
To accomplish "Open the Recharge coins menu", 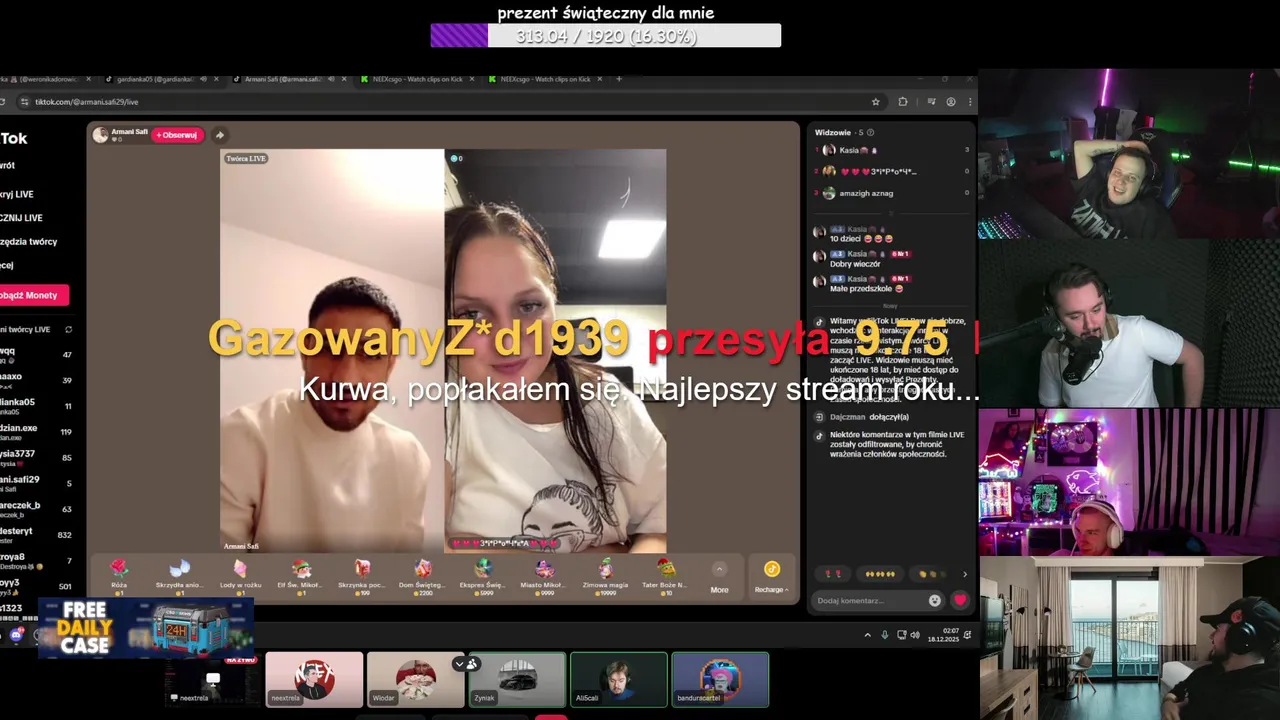I will coord(771,577).
